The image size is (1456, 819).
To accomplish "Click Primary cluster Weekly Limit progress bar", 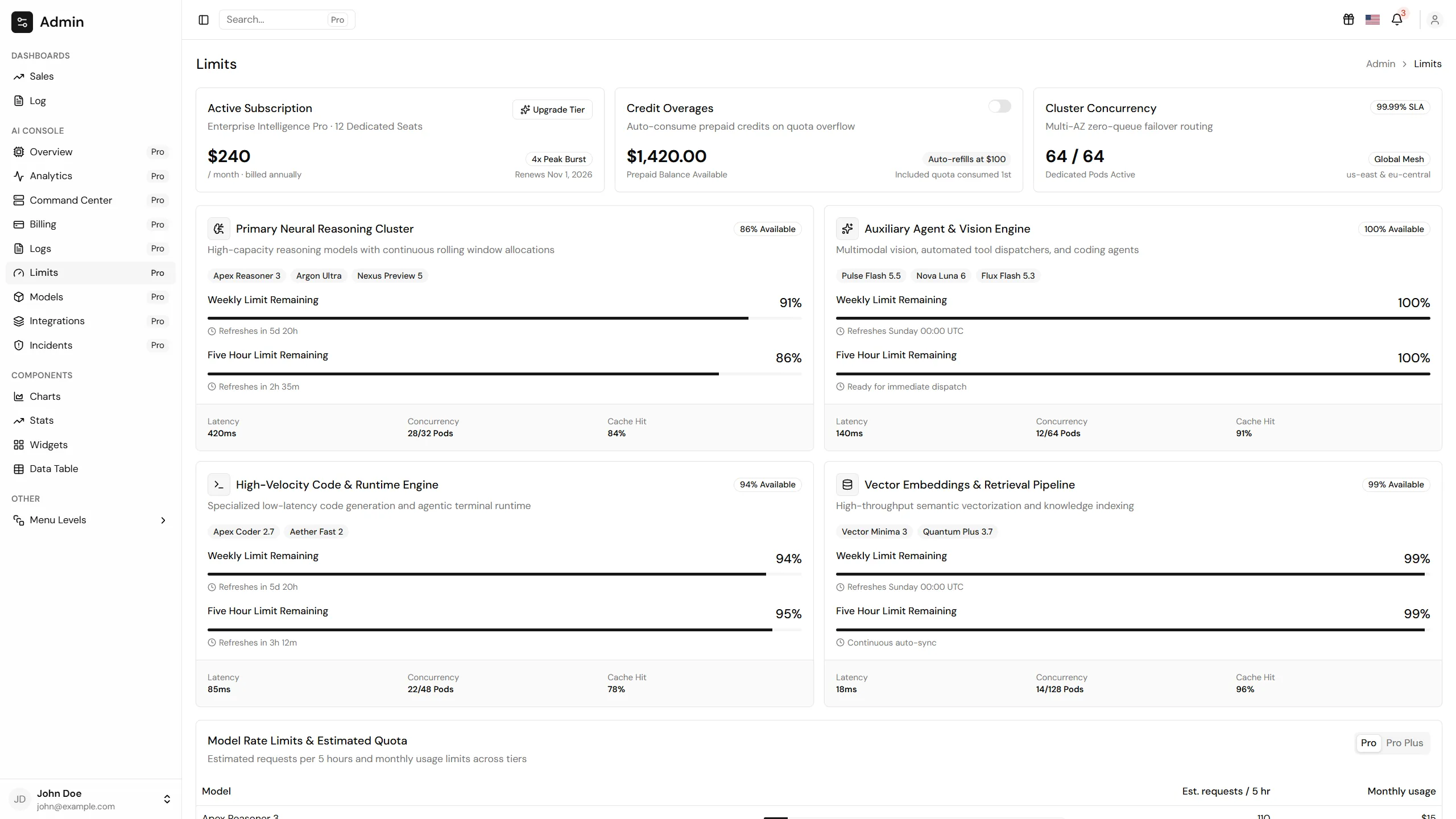I will tap(504, 318).
